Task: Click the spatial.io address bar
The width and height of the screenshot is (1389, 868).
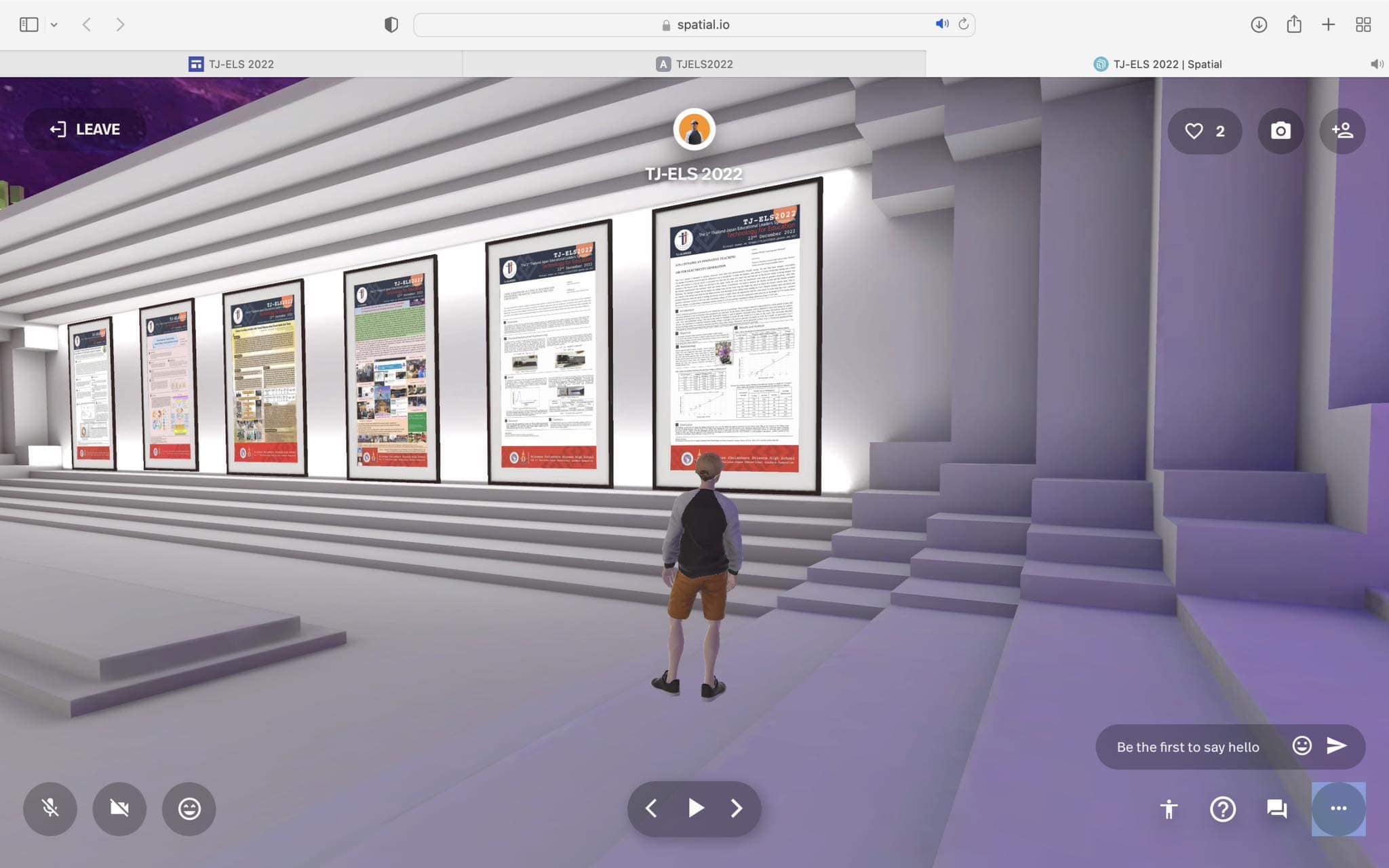Action: 694,24
